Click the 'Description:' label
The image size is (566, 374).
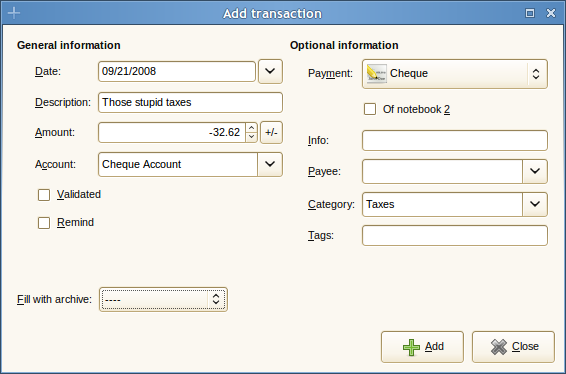[63, 103]
